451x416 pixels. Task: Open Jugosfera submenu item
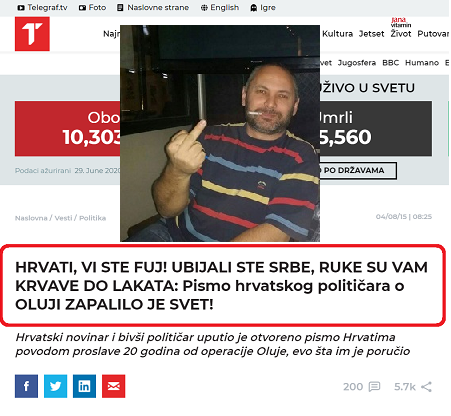[x=357, y=63]
